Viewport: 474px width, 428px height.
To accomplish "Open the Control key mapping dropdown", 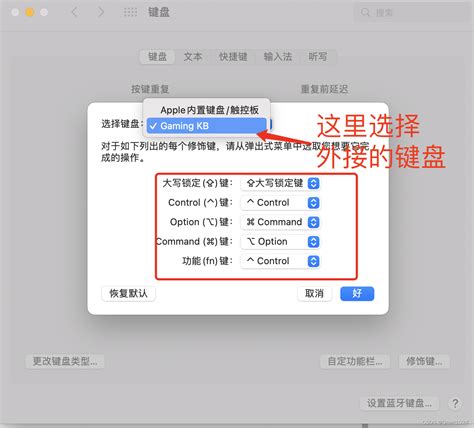I will pos(280,203).
